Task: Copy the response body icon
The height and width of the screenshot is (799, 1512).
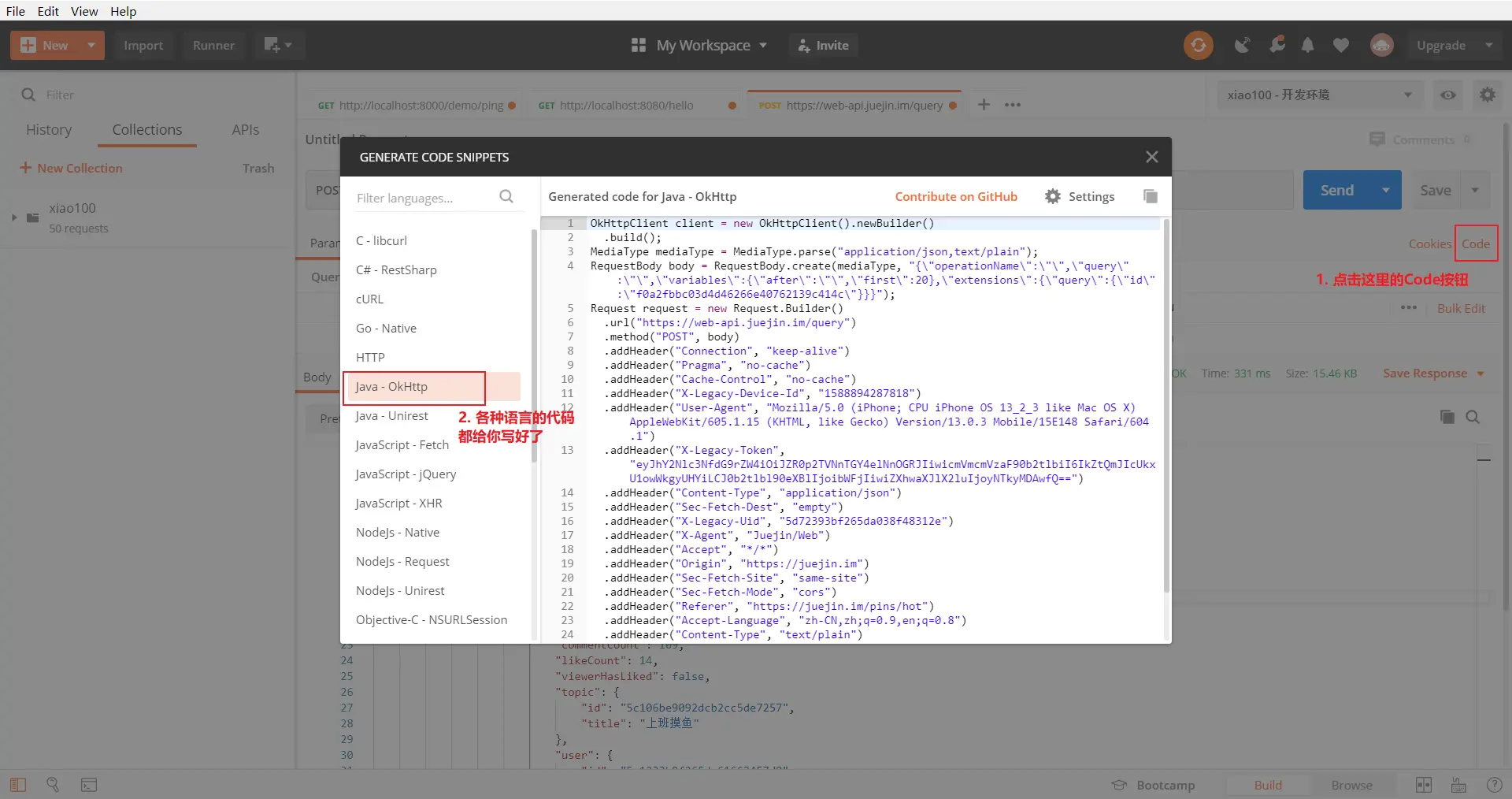Action: tap(1447, 417)
